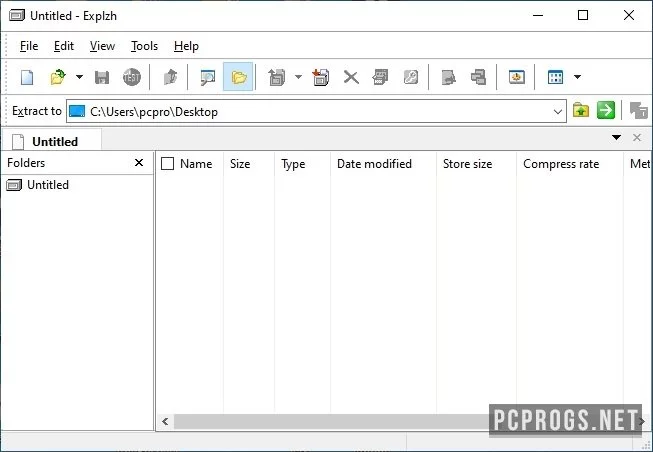
Task: Click the horizontal scrollbar left arrow
Action: tap(165, 422)
